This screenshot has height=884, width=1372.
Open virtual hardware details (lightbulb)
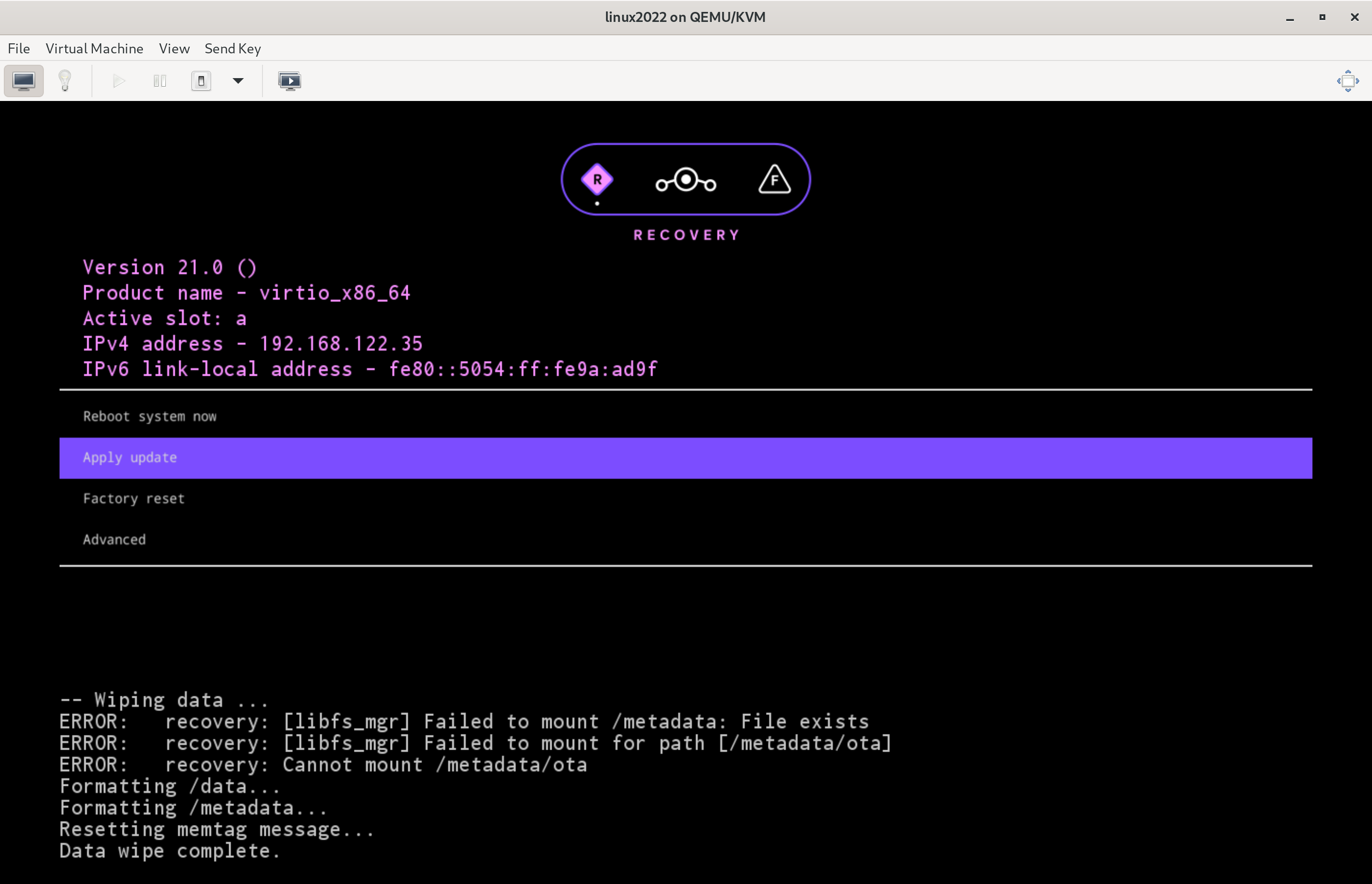click(65, 81)
